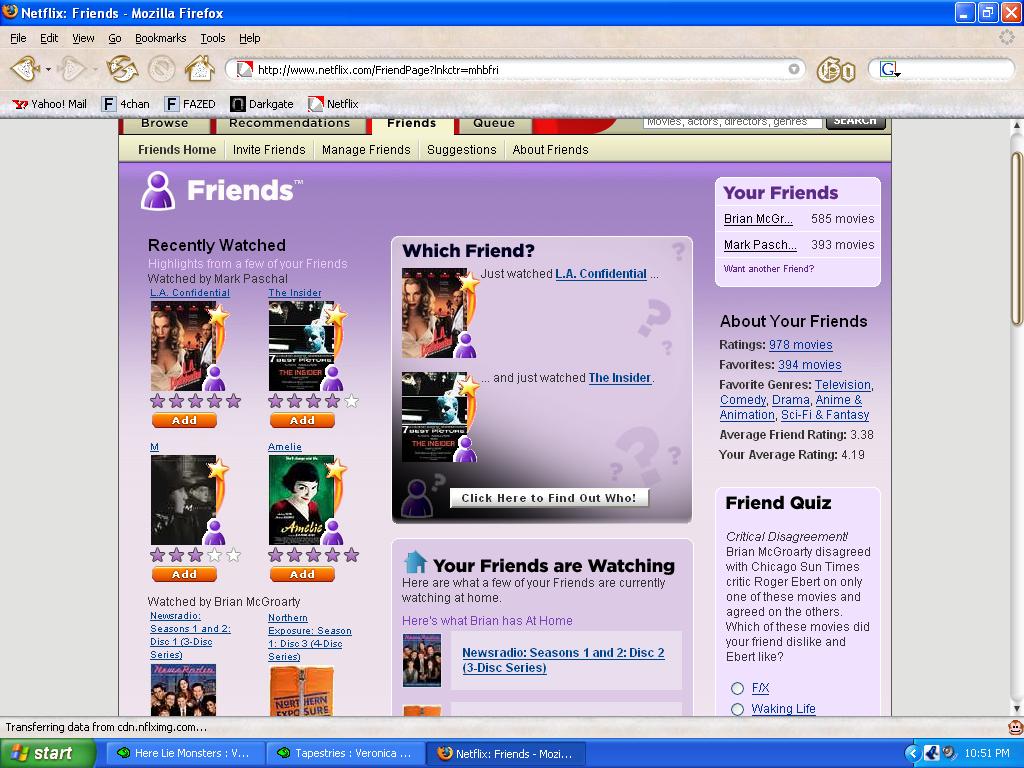Click Add under M
The width and height of the screenshot is (1024, 768).
[184, 575]
